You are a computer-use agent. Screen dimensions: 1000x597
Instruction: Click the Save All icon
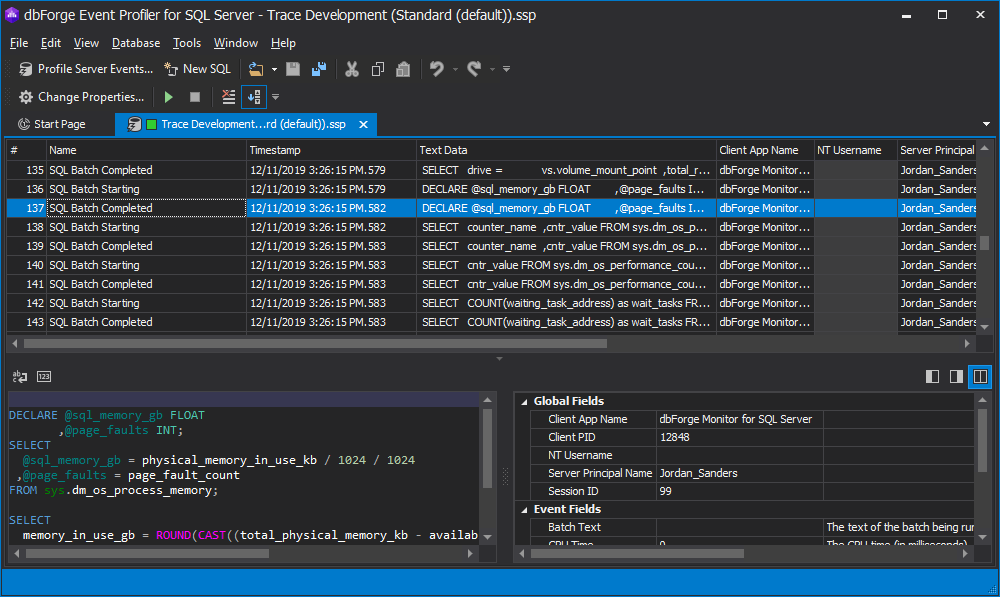tap(319, 69)
